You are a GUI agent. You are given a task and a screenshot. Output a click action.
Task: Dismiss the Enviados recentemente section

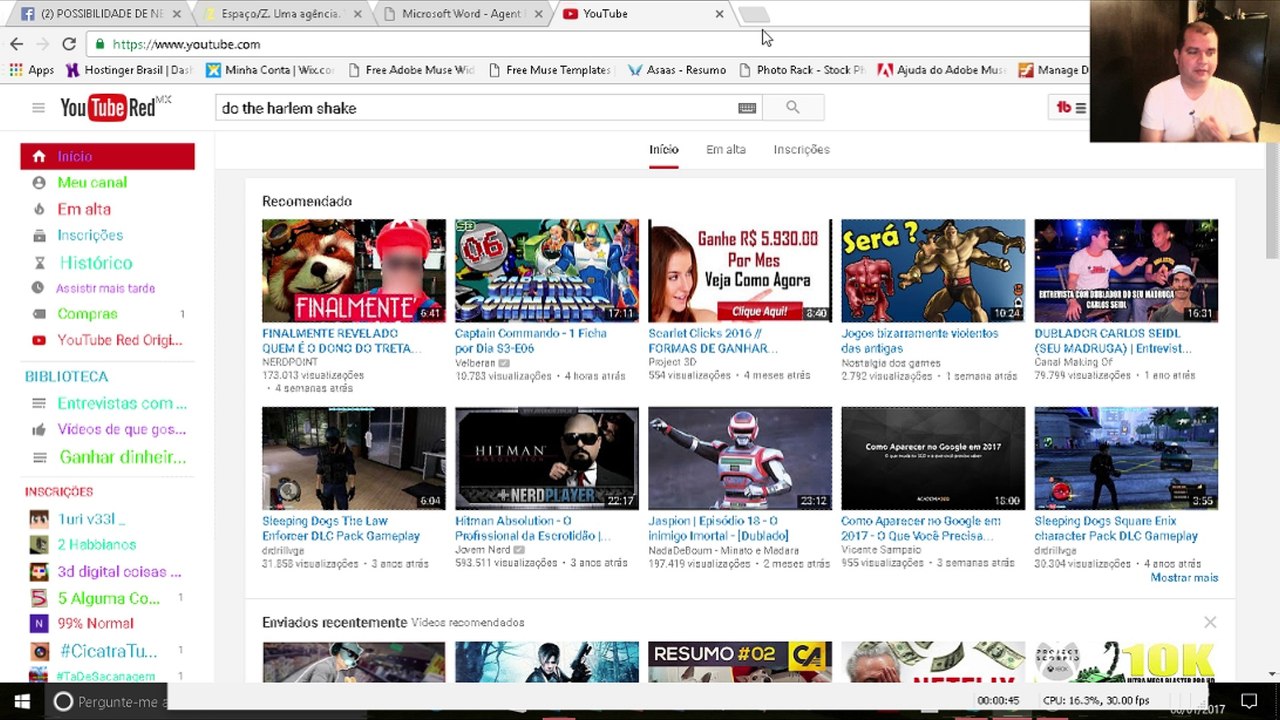(1210, 622)
